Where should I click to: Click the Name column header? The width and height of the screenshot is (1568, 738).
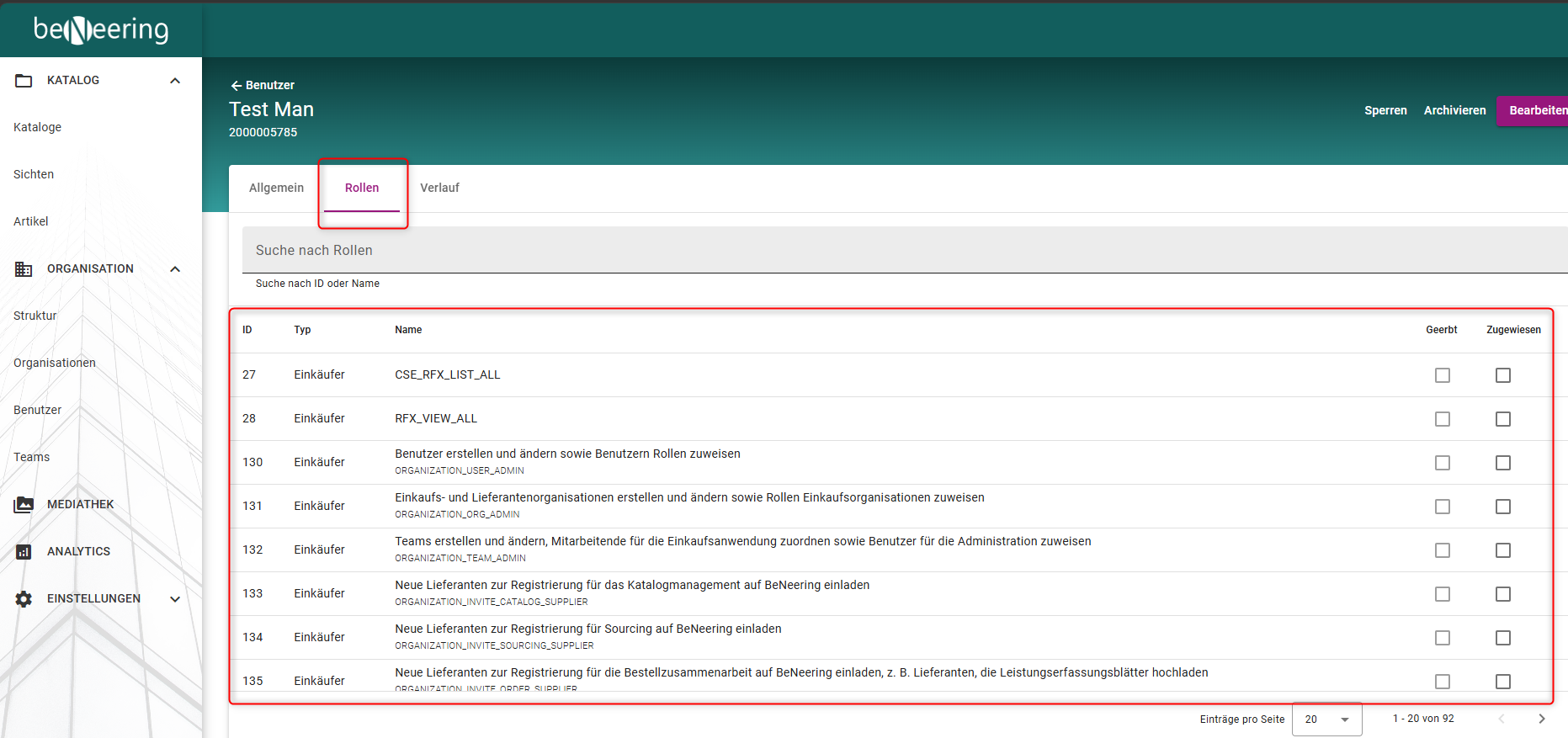pyautogui.click(x=408, y=330)
